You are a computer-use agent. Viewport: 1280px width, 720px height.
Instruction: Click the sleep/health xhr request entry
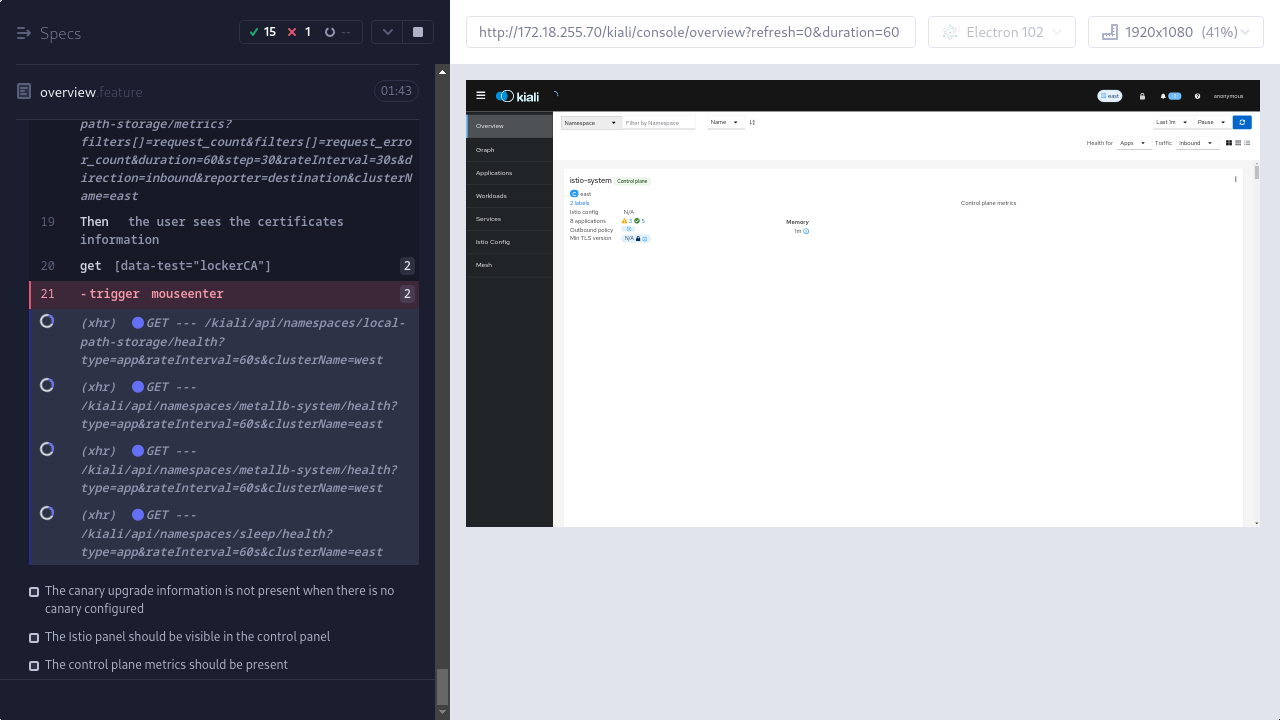[224, 533]
